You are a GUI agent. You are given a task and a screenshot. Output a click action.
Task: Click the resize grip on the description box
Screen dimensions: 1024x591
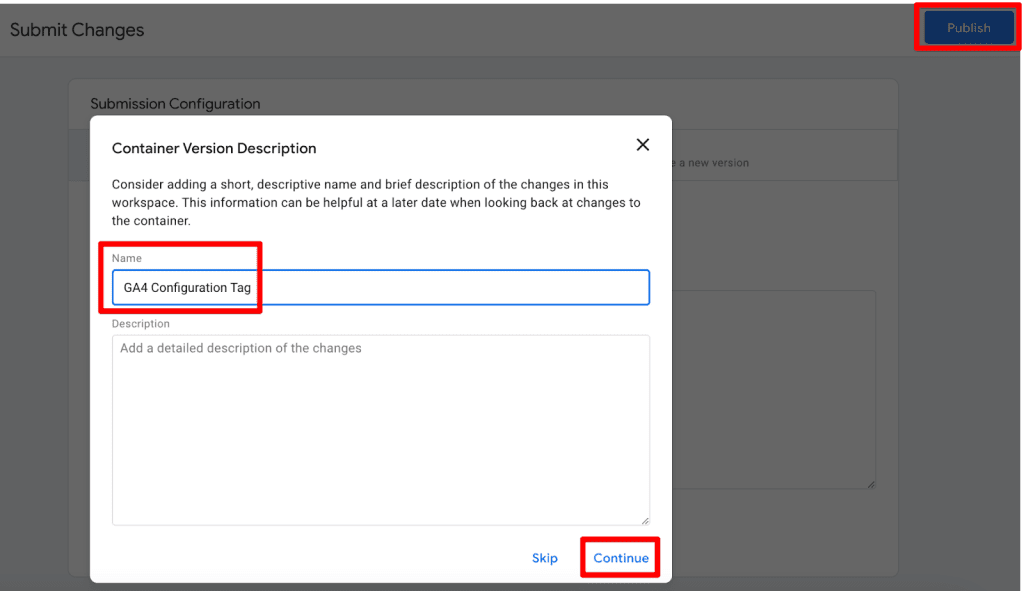644,522
